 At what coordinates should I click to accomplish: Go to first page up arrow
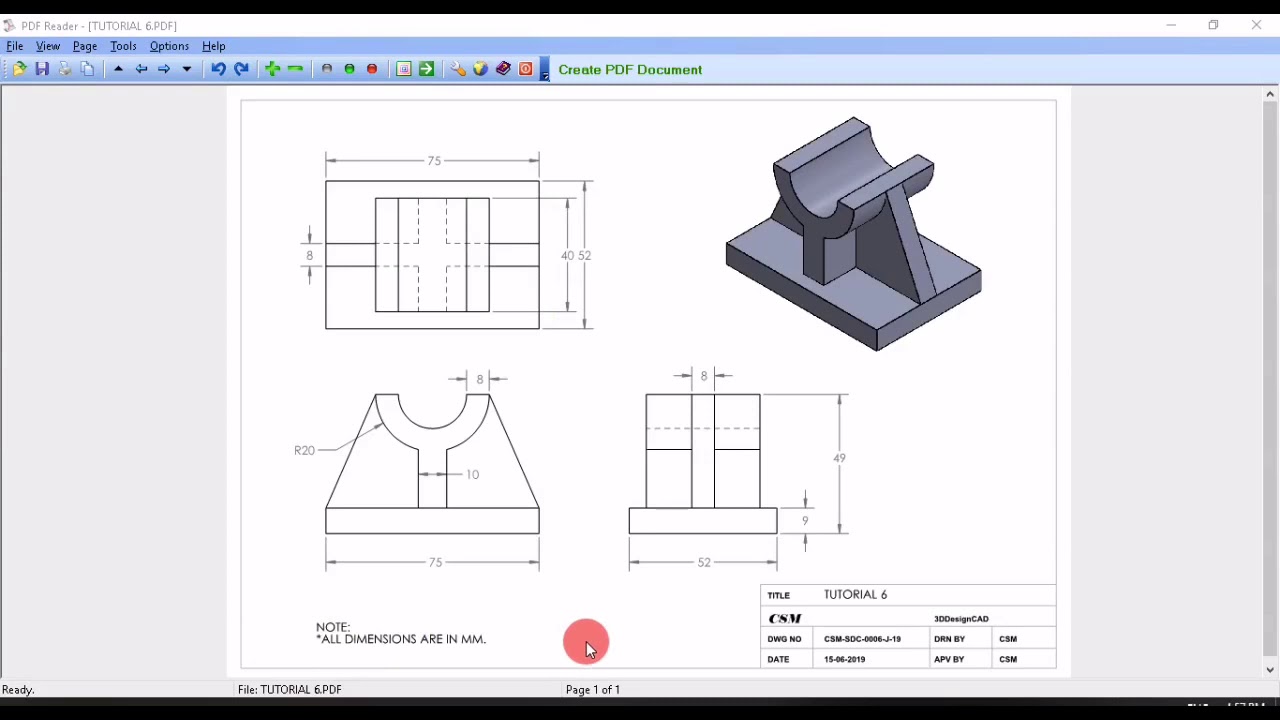coord(118,69)
